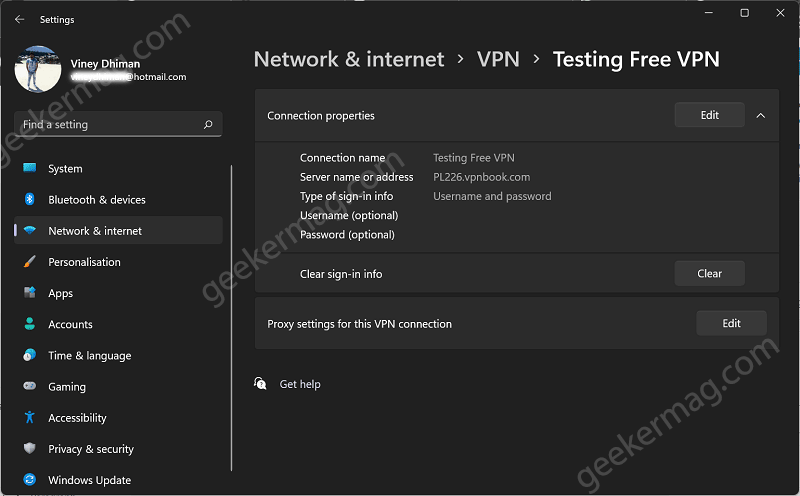The image size is (800, 496).
Task: Click the Accounts person icon
Action: (30, 324)
